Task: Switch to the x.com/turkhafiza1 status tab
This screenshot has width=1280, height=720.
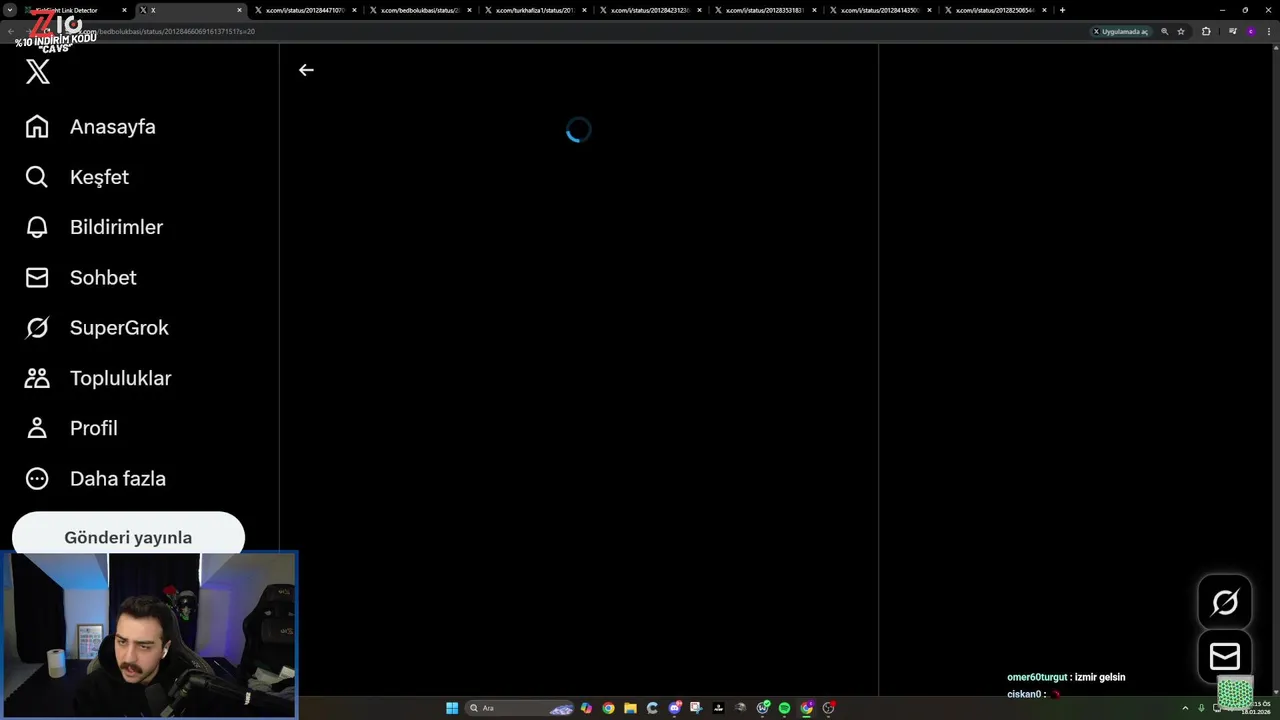Action: tap(536, 10)
